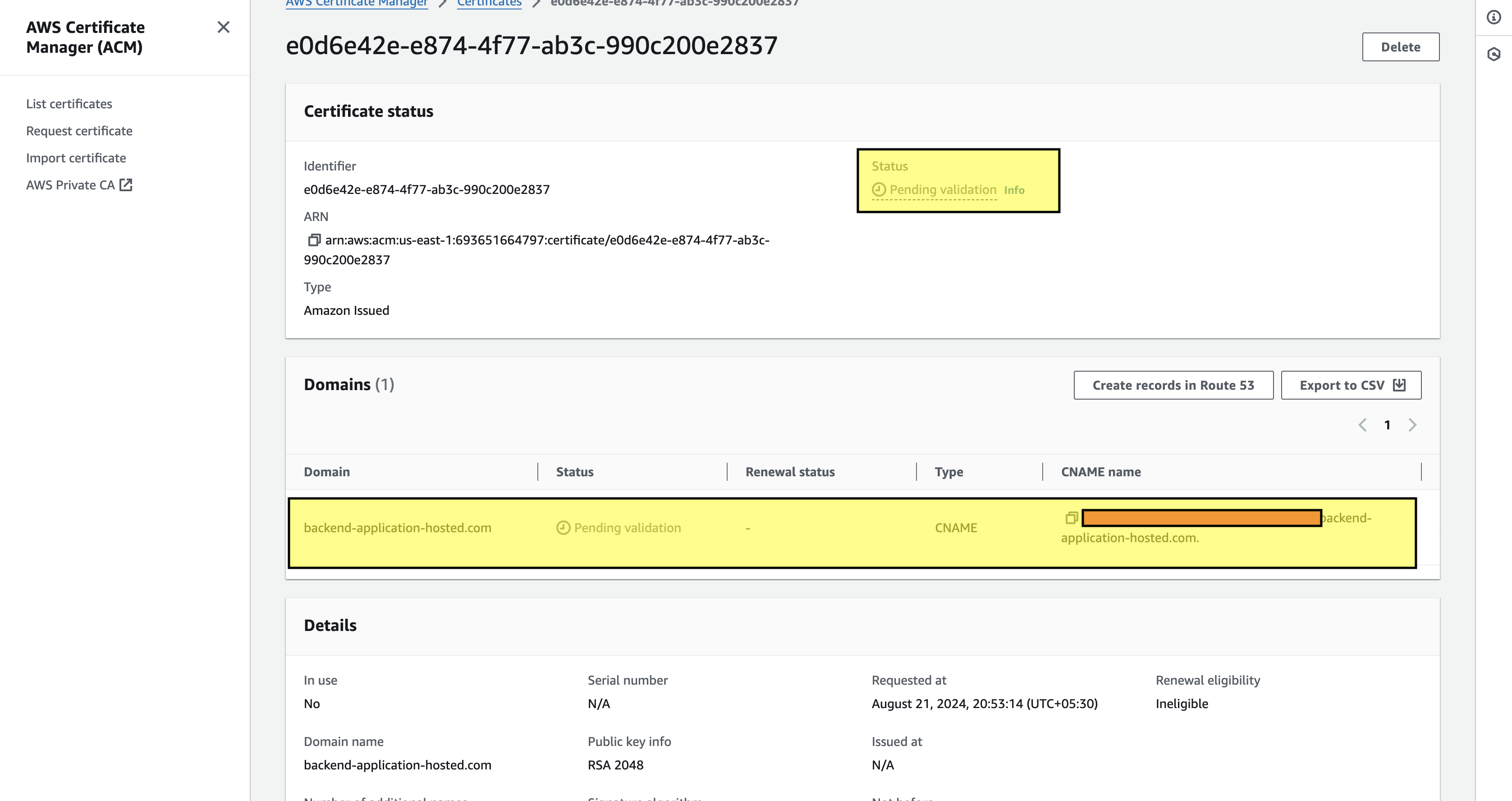Viewport: 1512px width, 801px height.
Task: Open AWS Private CA external link
Action: (79, 185)
